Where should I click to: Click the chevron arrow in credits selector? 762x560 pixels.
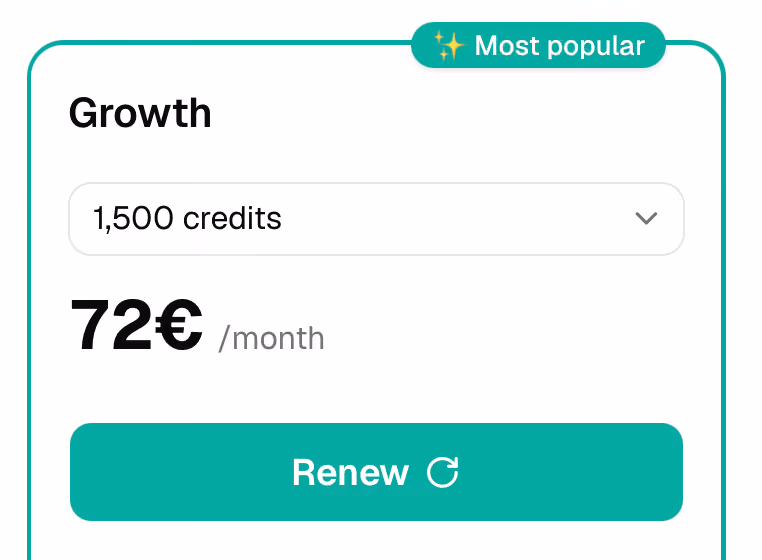[646, 218]
